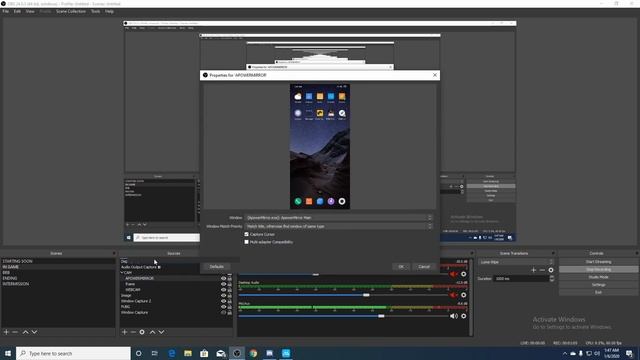Screen dimensions: 640x360
Task: Open the Window selection dropdown
Action: [338, 218]
